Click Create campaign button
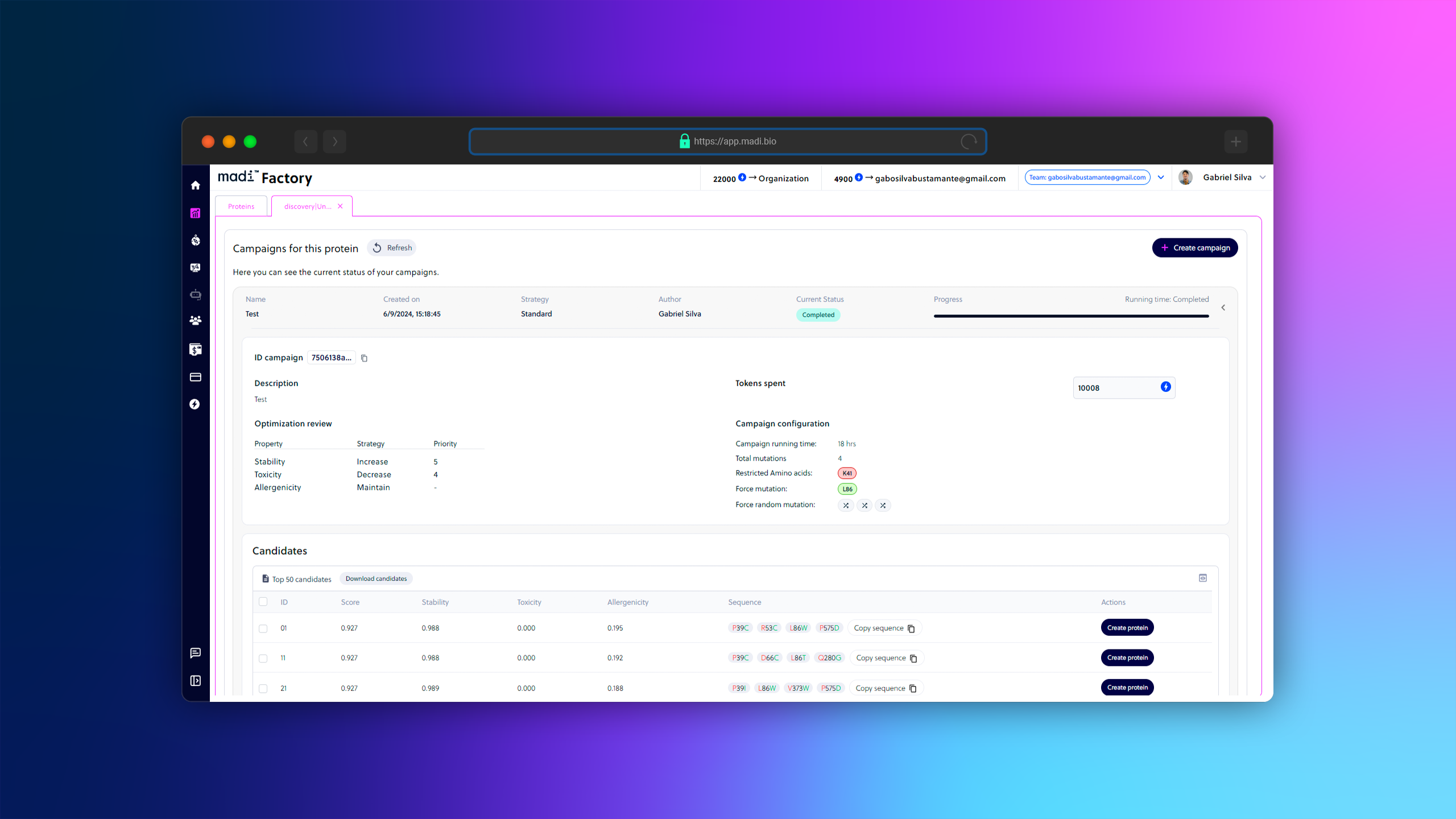The width and height of the screenshot is (1456, 819). pos(1195,248)
